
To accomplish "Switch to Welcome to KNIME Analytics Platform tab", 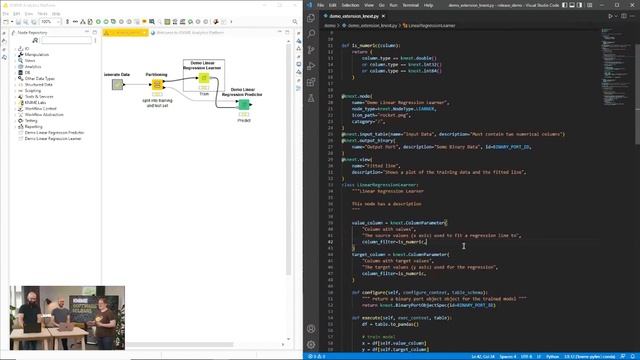I will [187, 33].
